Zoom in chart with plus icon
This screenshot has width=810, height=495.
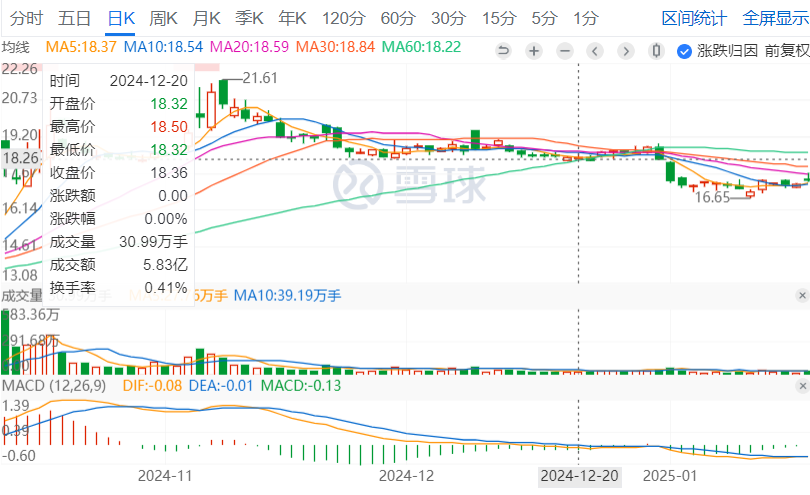[x=535, y=51]
